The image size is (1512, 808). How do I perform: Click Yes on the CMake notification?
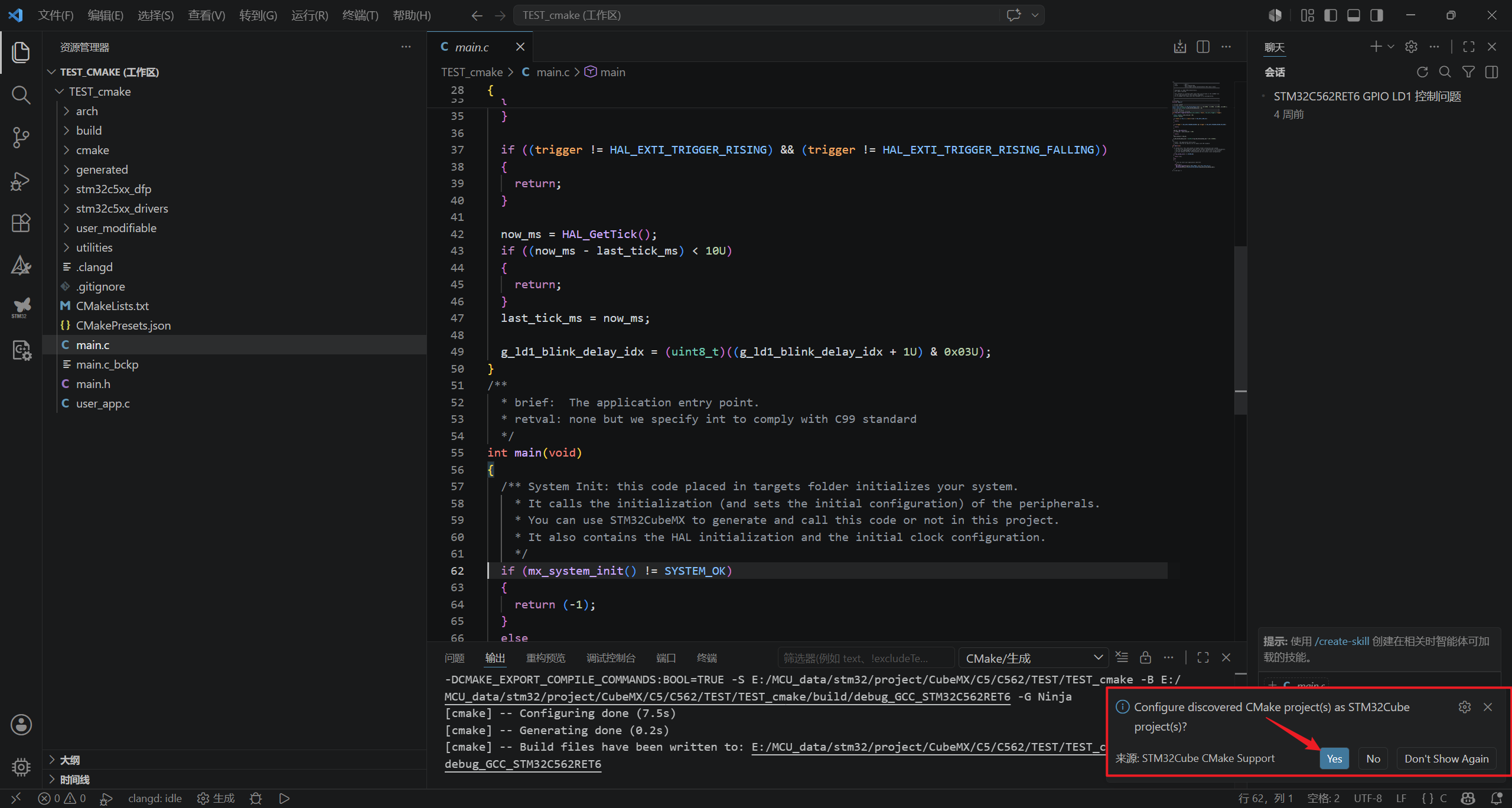pos(1334,759)
